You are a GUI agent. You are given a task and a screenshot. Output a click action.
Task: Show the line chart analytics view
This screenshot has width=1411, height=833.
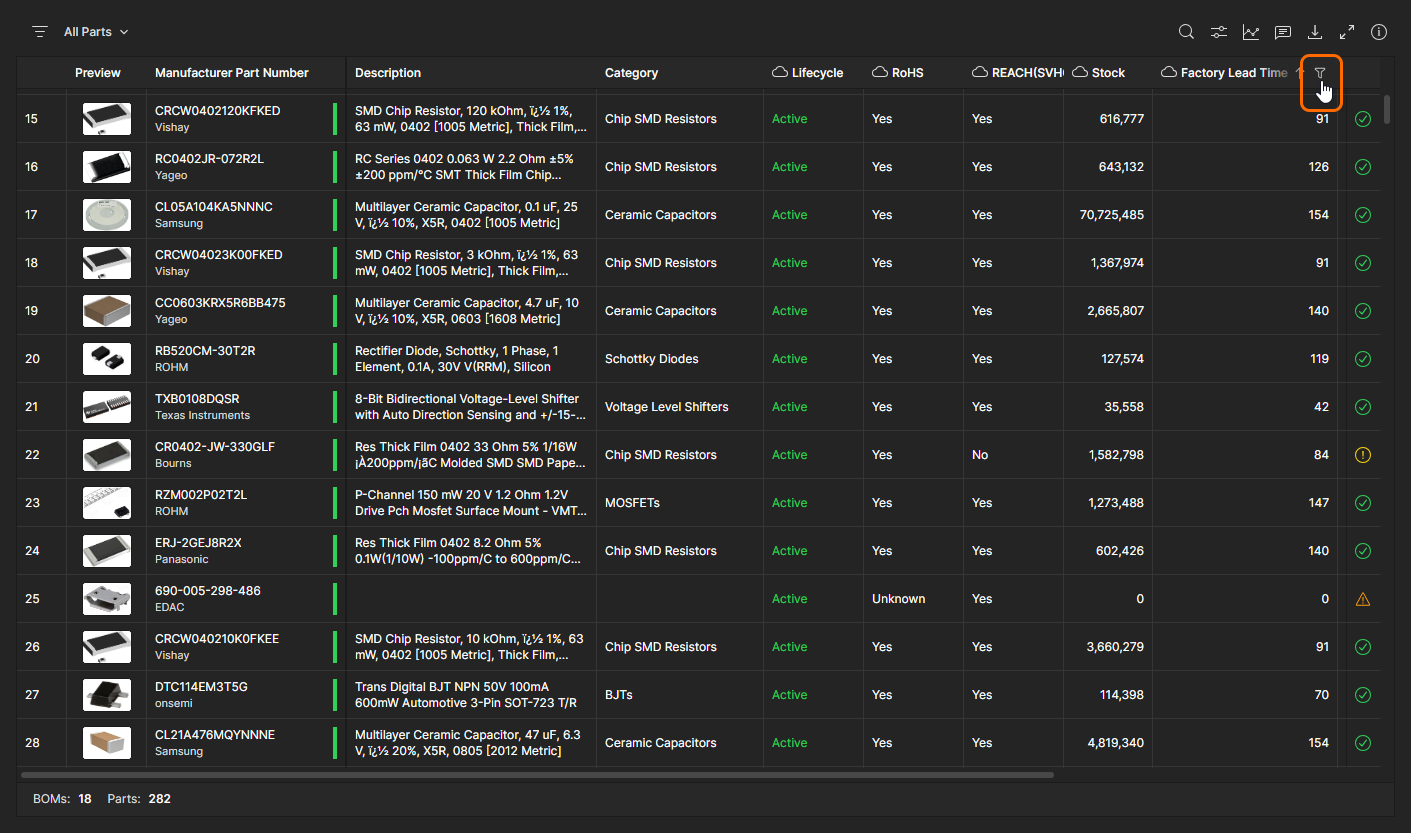1251,32
